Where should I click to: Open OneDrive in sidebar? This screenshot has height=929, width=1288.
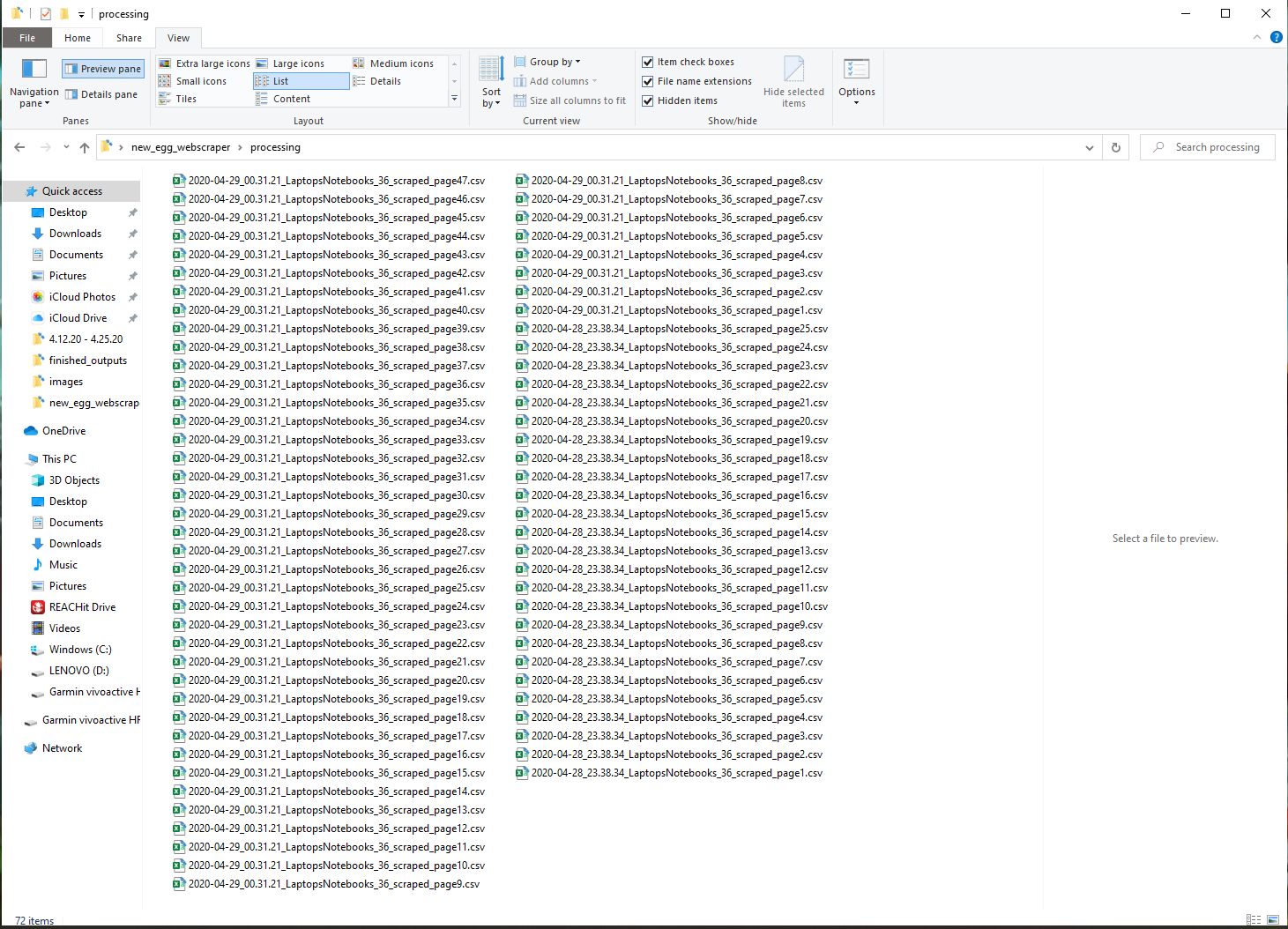63,431
